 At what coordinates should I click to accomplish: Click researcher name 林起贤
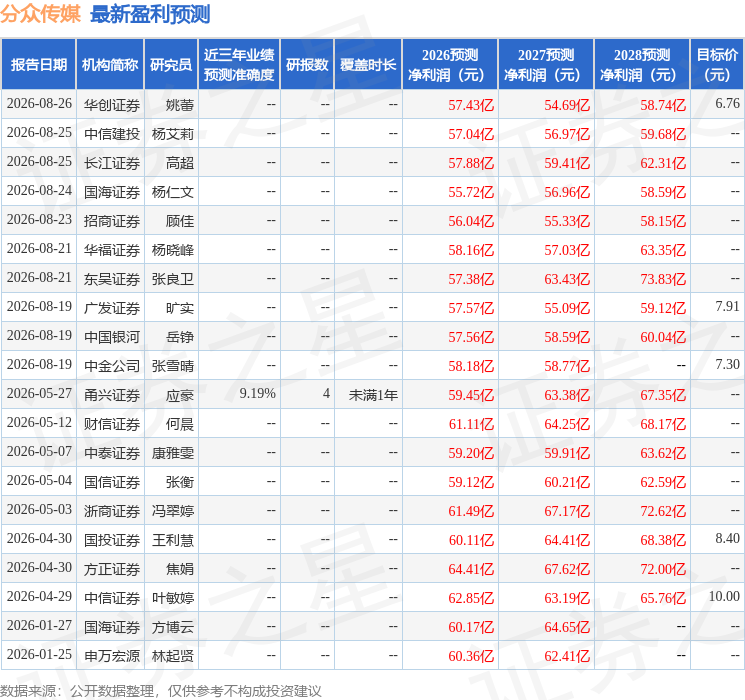click(x=172, y=656)
